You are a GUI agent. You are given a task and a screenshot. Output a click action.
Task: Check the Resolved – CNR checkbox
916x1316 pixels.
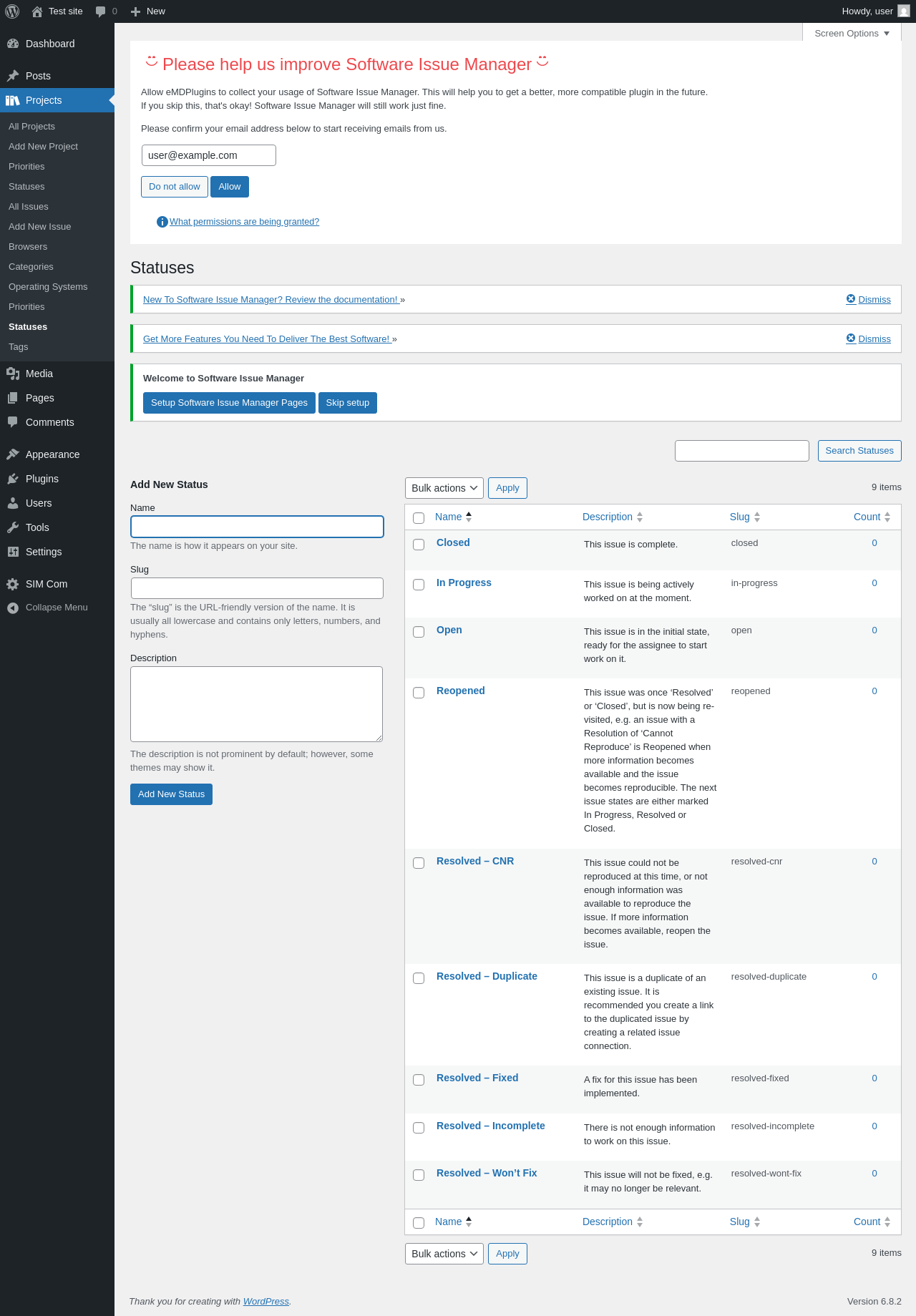point(419,863)
